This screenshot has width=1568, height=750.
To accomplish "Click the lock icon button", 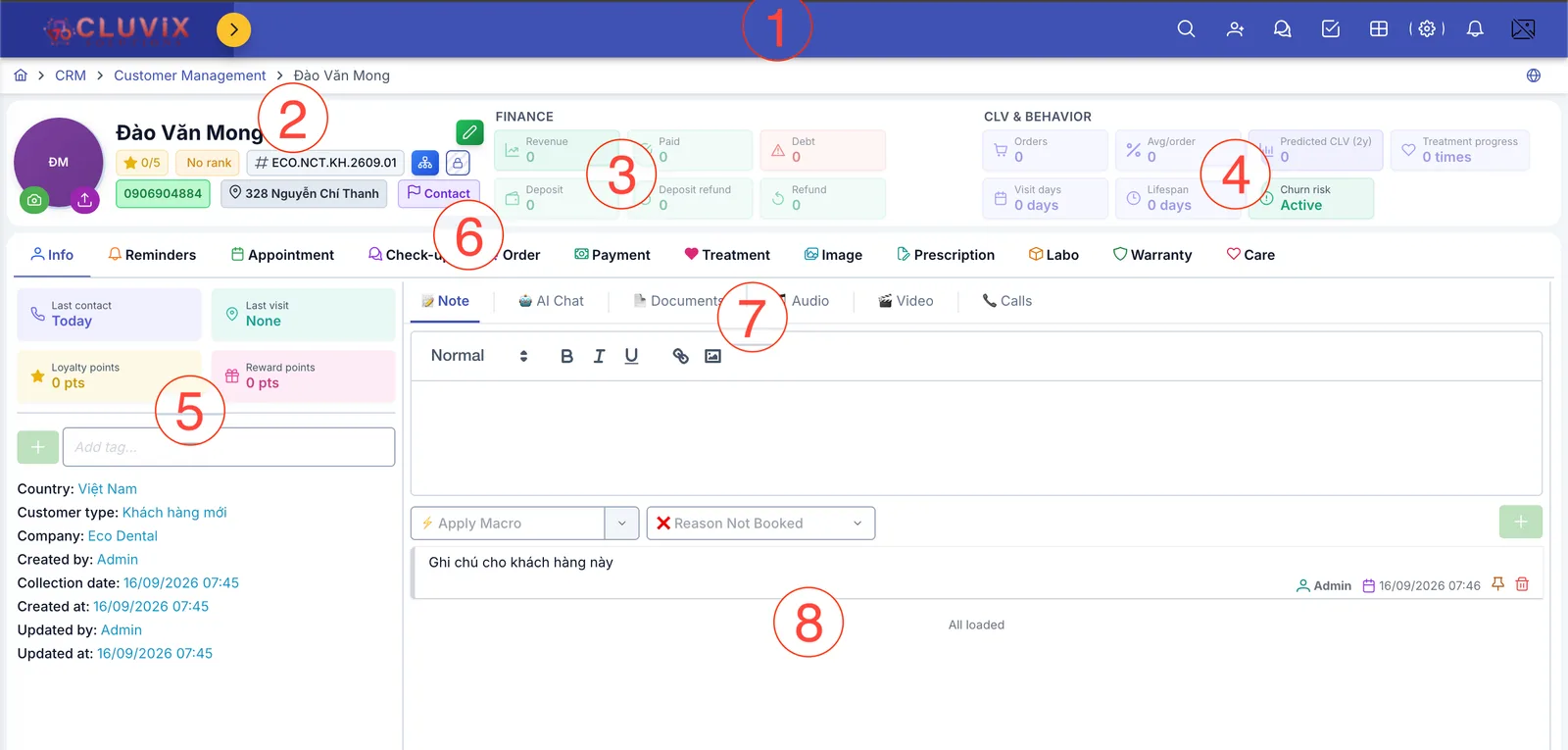I will [458, 163].
